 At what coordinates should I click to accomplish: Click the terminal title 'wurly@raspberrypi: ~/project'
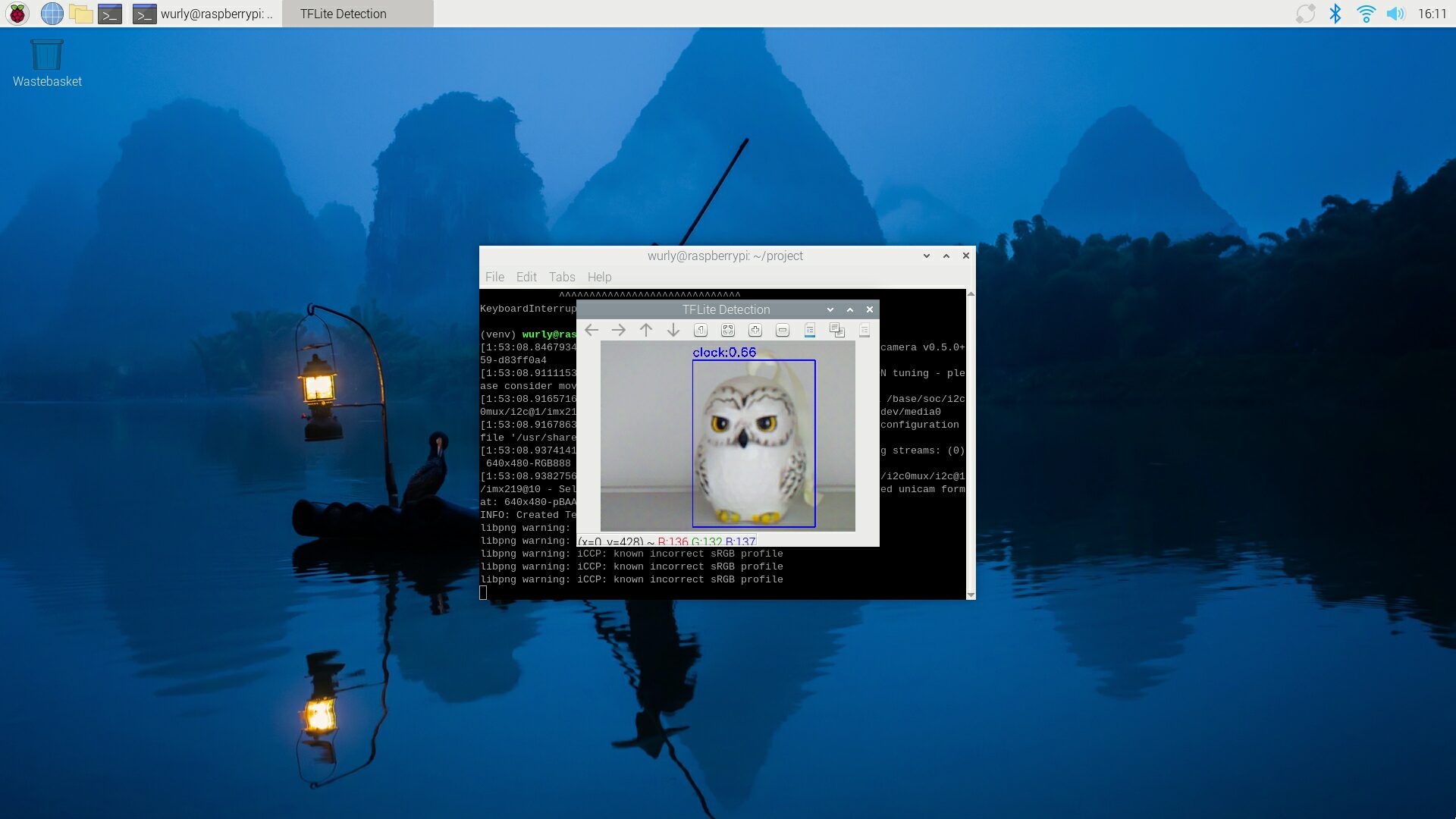(725, 256)
